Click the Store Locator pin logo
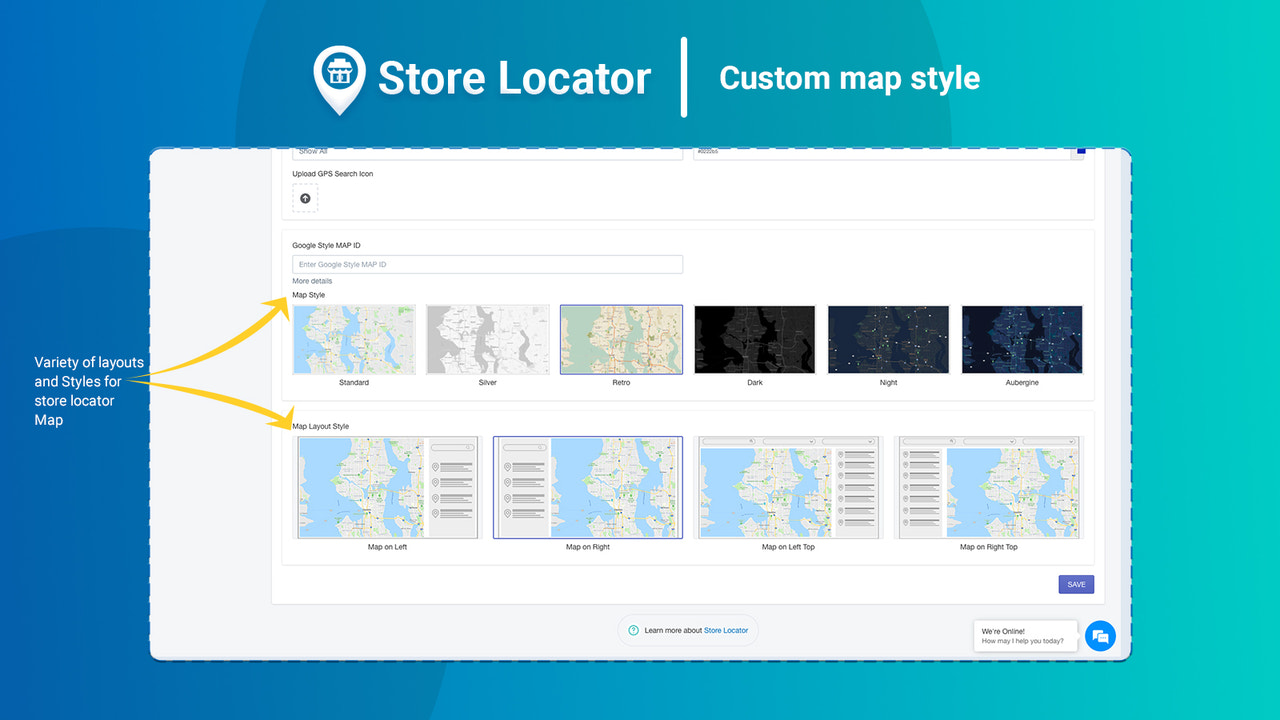This screenshot has height=720, width=1280. click(340, 75)
